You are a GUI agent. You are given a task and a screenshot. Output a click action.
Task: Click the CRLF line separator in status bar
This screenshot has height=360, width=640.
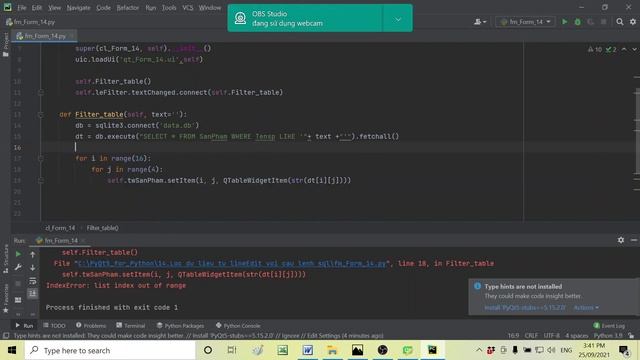pyautogui.click(x=531, y=336)
